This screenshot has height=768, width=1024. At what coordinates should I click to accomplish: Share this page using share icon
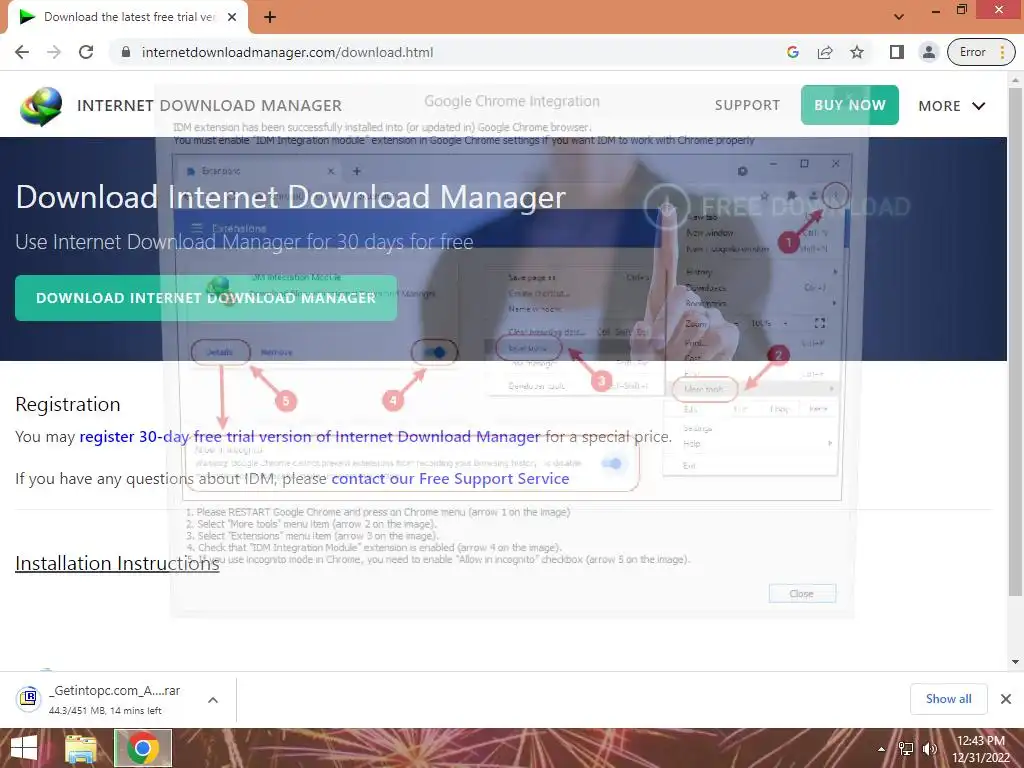[825, 52]
